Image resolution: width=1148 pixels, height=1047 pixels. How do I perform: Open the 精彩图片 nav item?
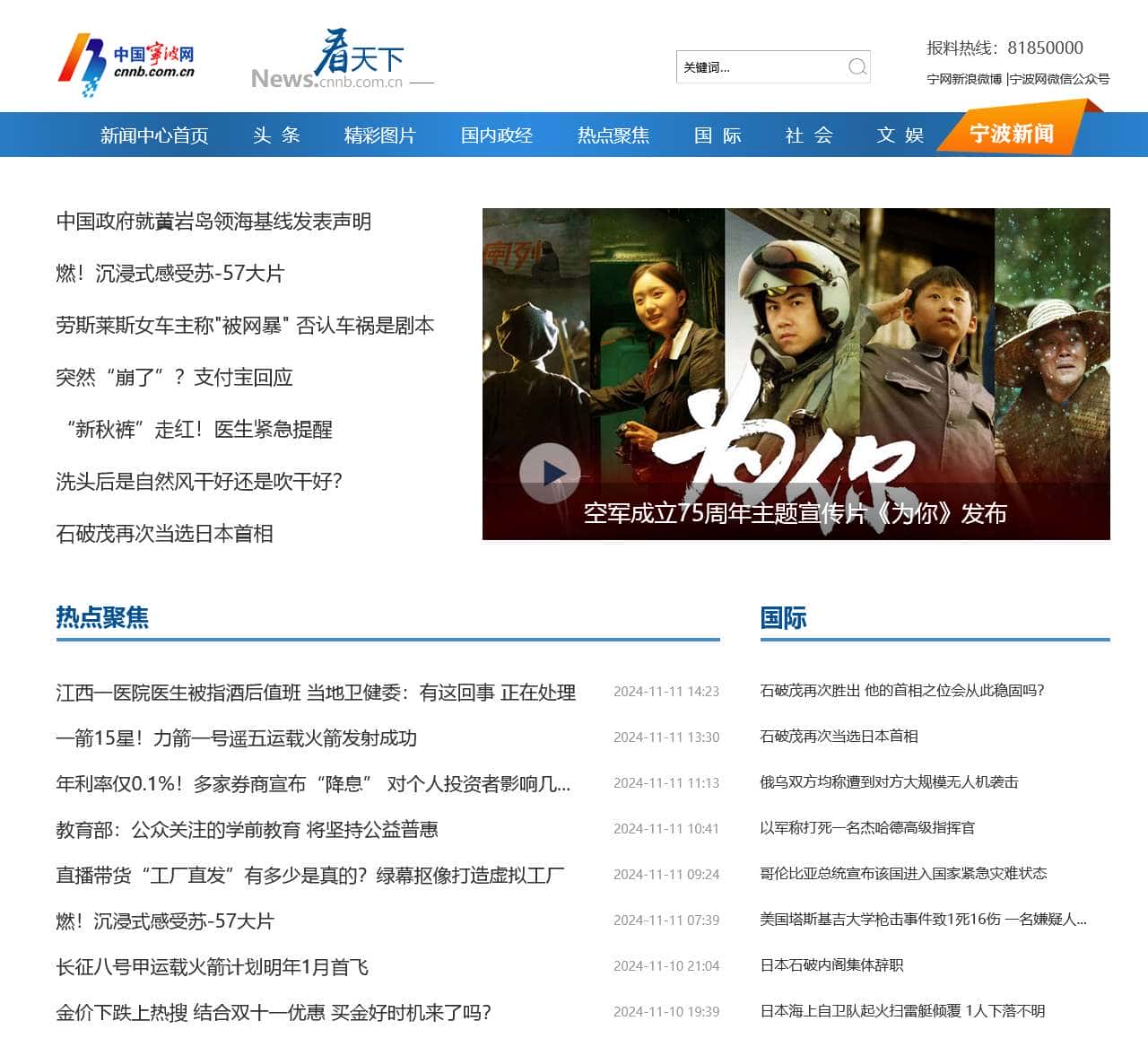380,135
